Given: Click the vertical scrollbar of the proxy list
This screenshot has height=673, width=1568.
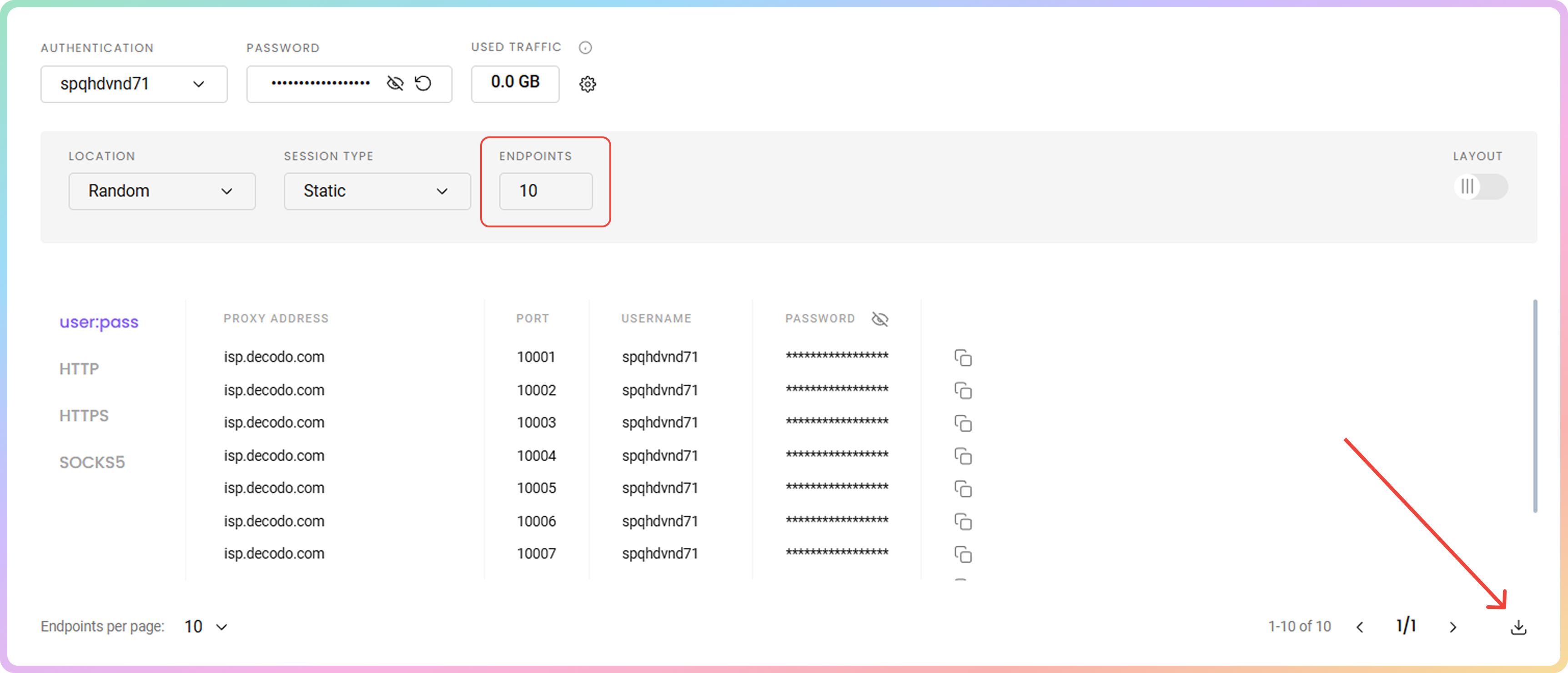Looking at the screenshot, I should pos(1534,406).
